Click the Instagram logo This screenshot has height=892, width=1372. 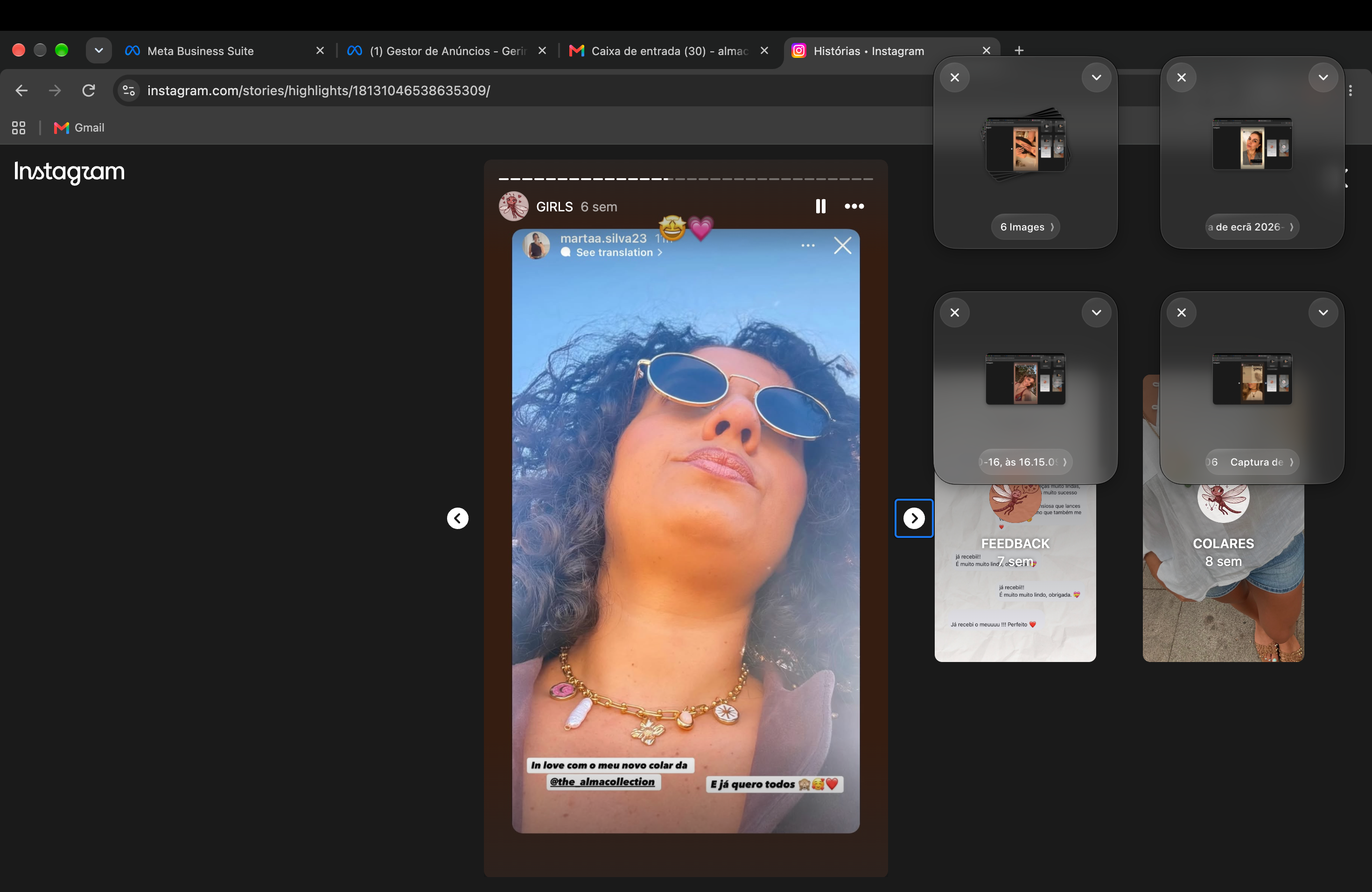click(x=69, y=171)
